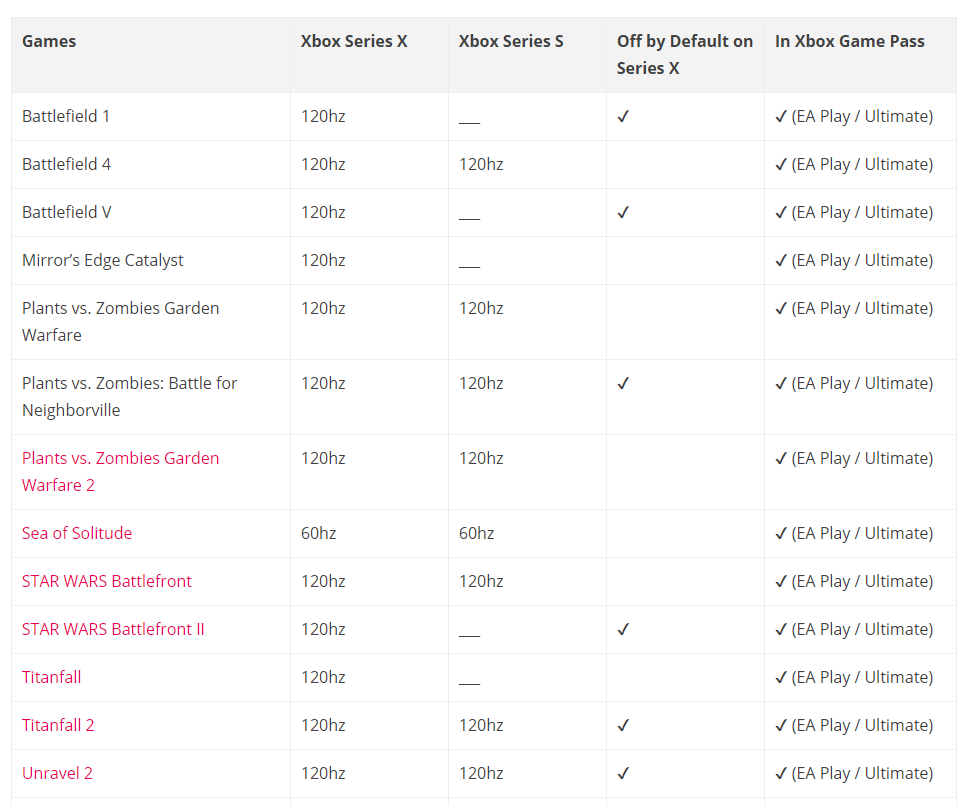Follow the Titanfall game link
Viewport: 965px width, 806px height.
coord(52,677)
